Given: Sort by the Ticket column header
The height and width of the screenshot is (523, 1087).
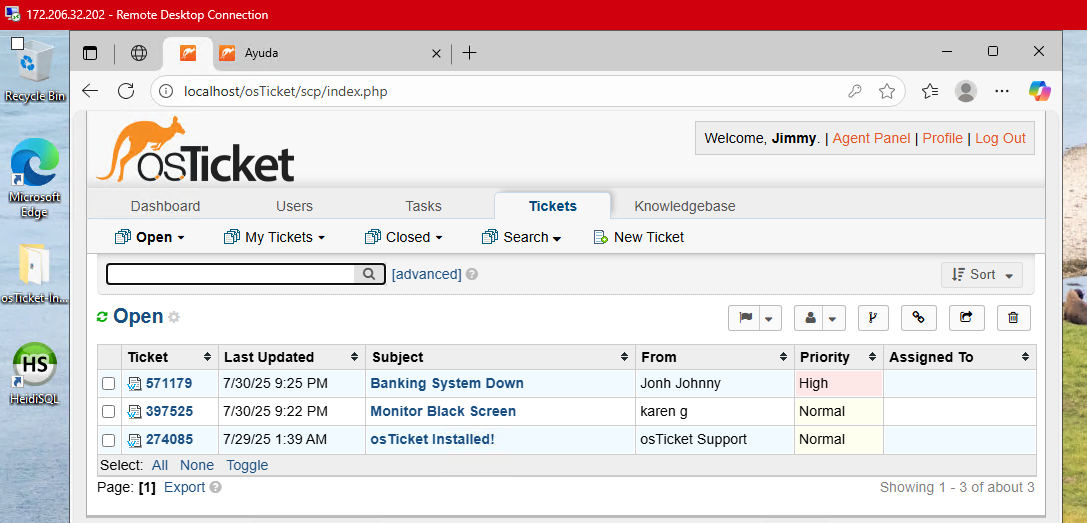Looking at the screenshot, I should click(170, 357).
